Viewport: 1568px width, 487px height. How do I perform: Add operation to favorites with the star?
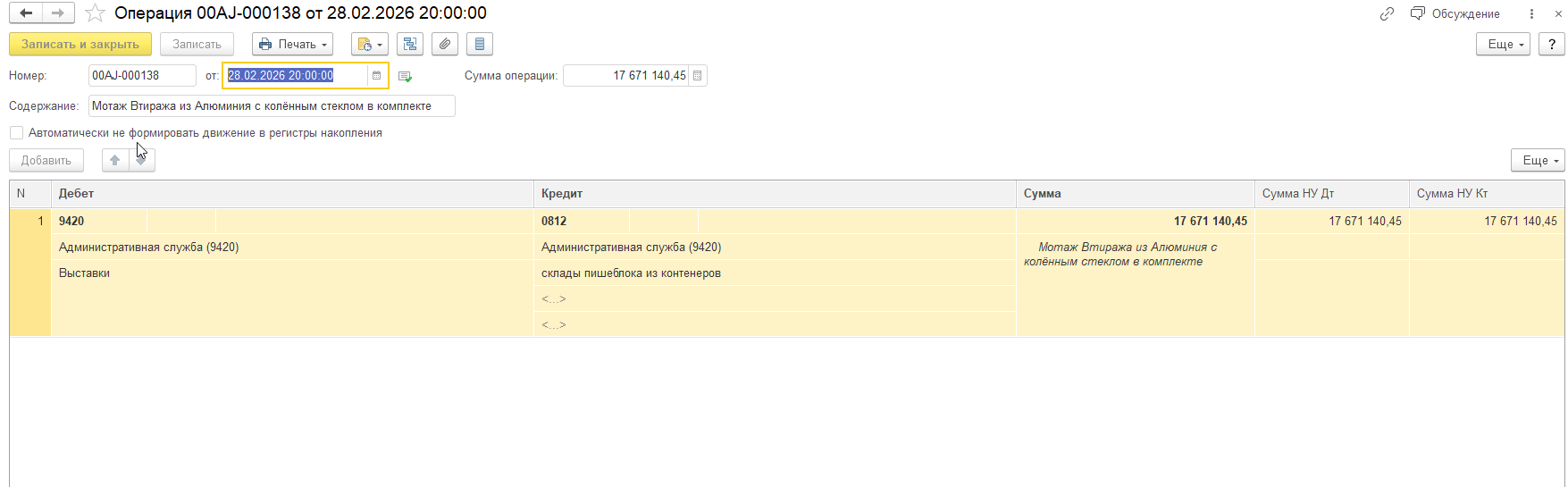point(95,13)
